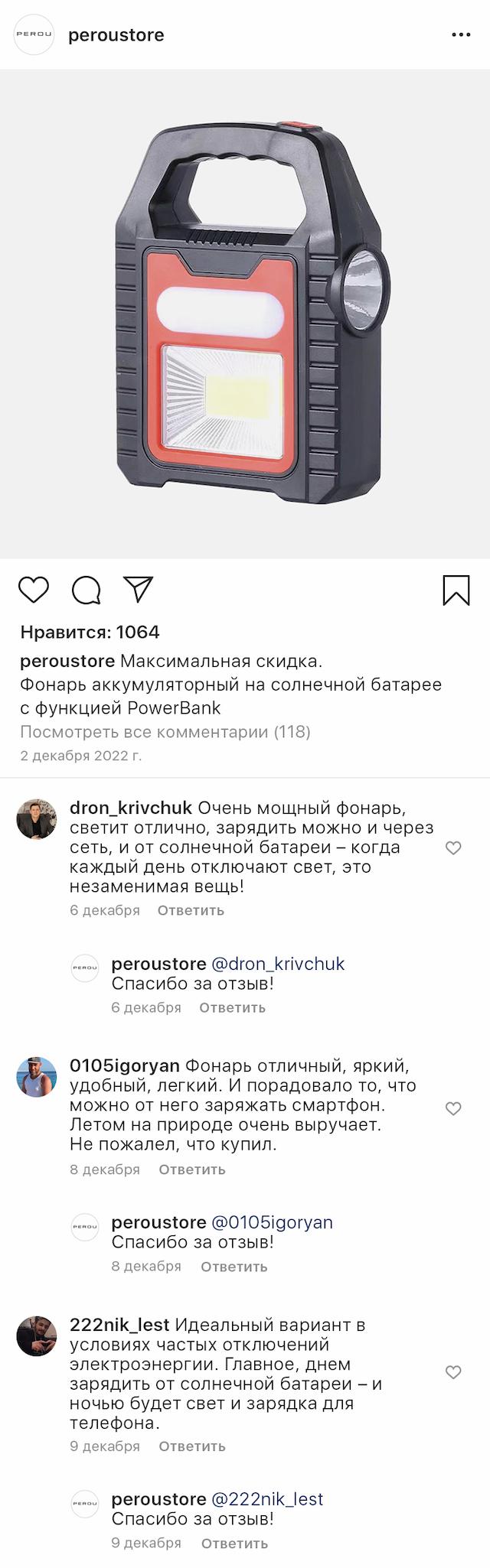Share the post via paper plane icon

(139, 589)
